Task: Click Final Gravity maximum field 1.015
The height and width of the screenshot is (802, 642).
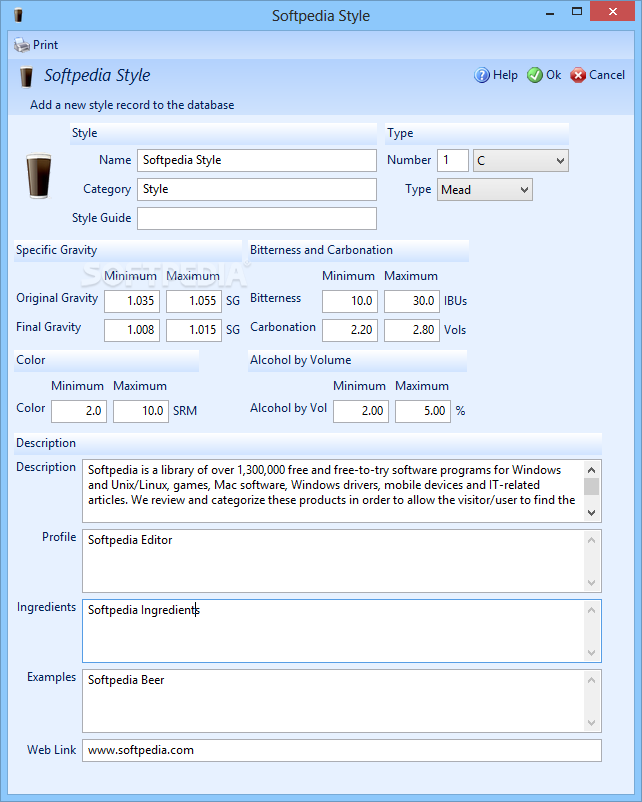Action: click(x=194, y=330)
